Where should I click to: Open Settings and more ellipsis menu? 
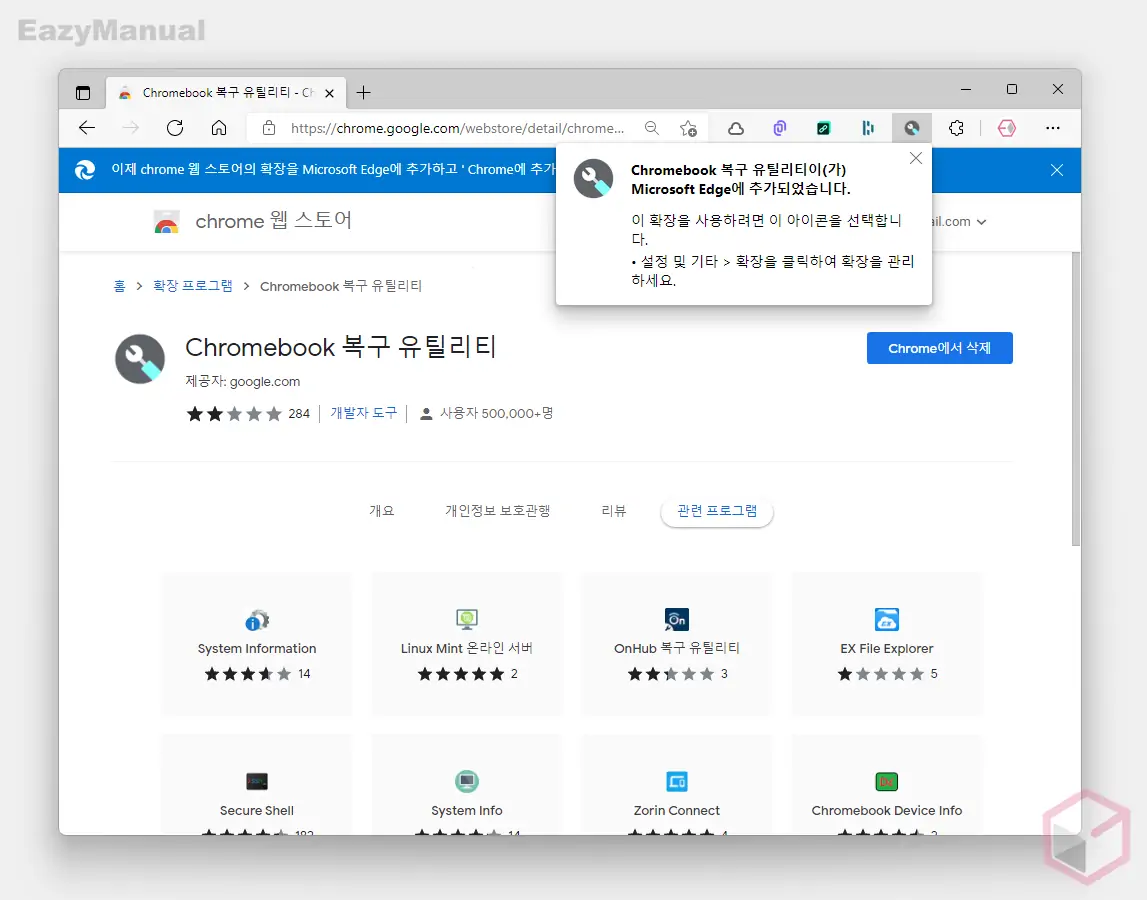click(x=1053, y=128)
